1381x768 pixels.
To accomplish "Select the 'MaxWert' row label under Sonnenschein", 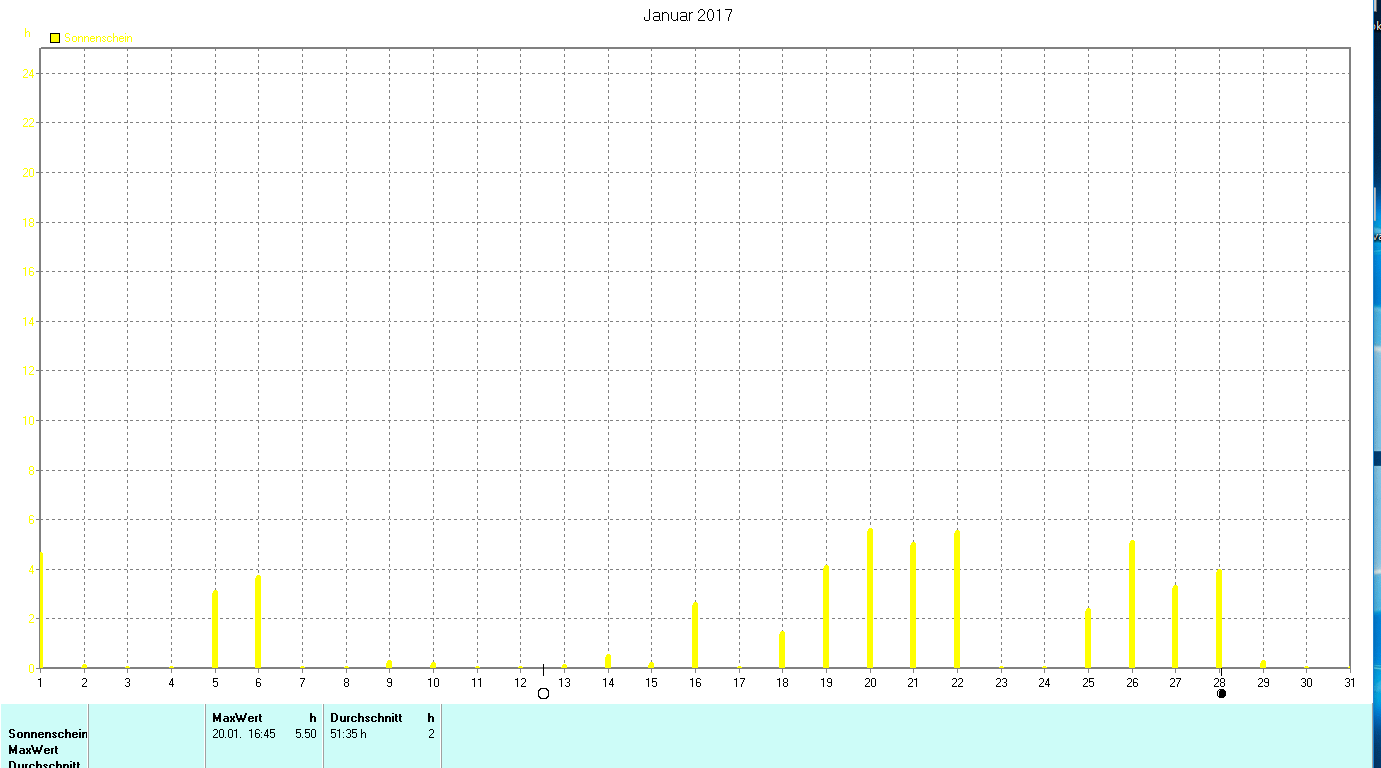I will tap(33, 750).
